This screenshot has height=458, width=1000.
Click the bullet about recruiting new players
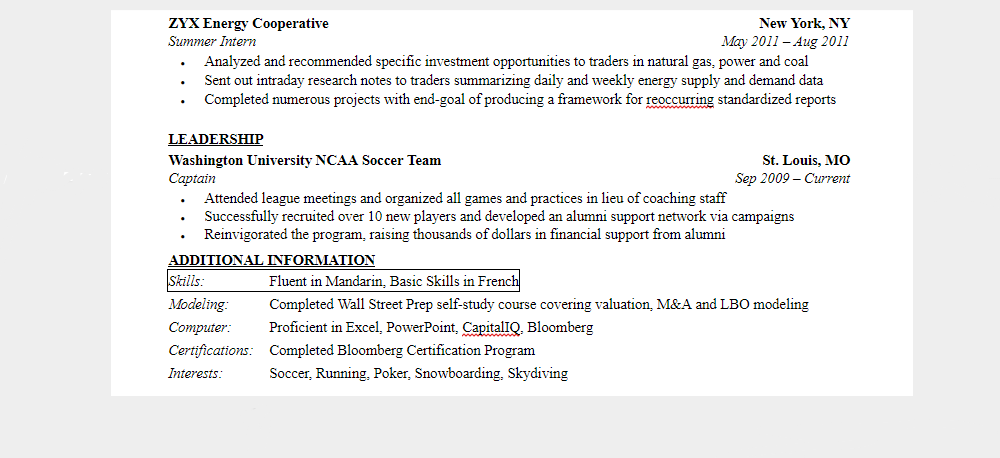(499, 216)
